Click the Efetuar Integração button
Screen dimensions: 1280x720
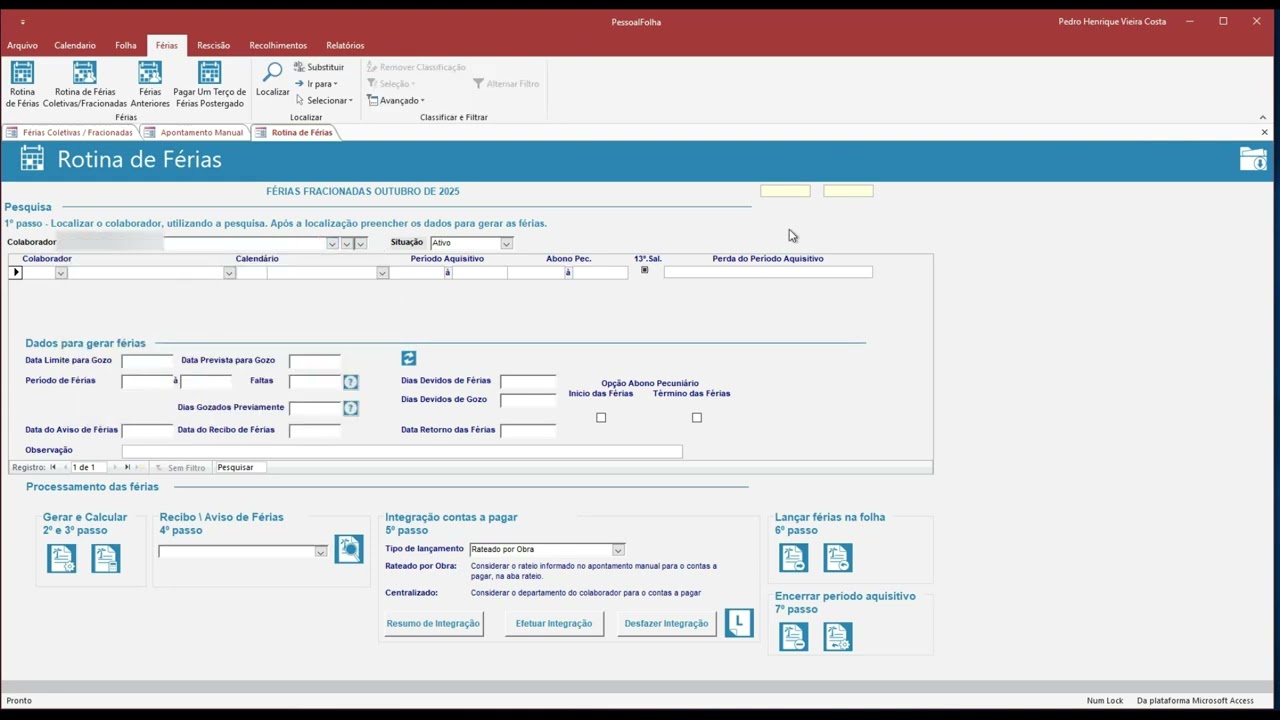click(x=554, y=623)
